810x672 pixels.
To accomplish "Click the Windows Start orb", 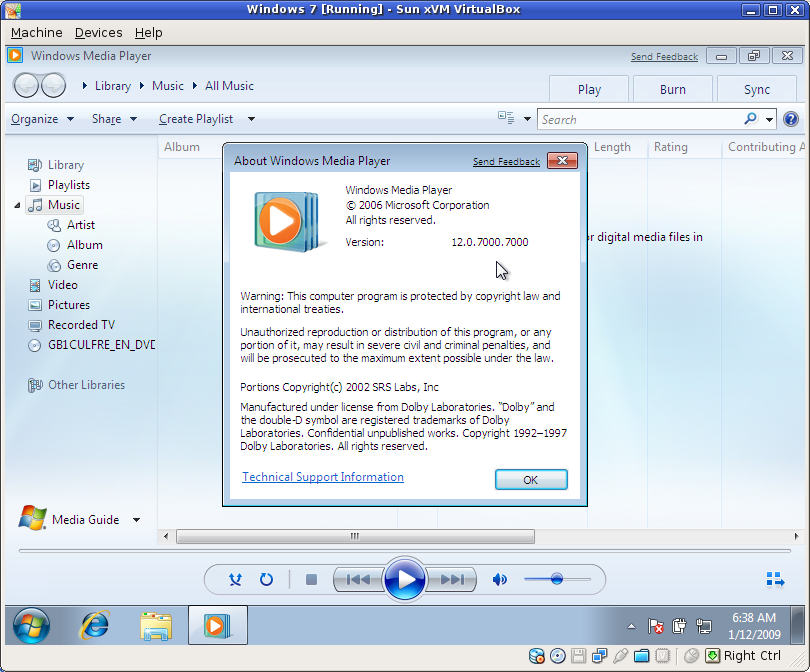I will [32, 625].
